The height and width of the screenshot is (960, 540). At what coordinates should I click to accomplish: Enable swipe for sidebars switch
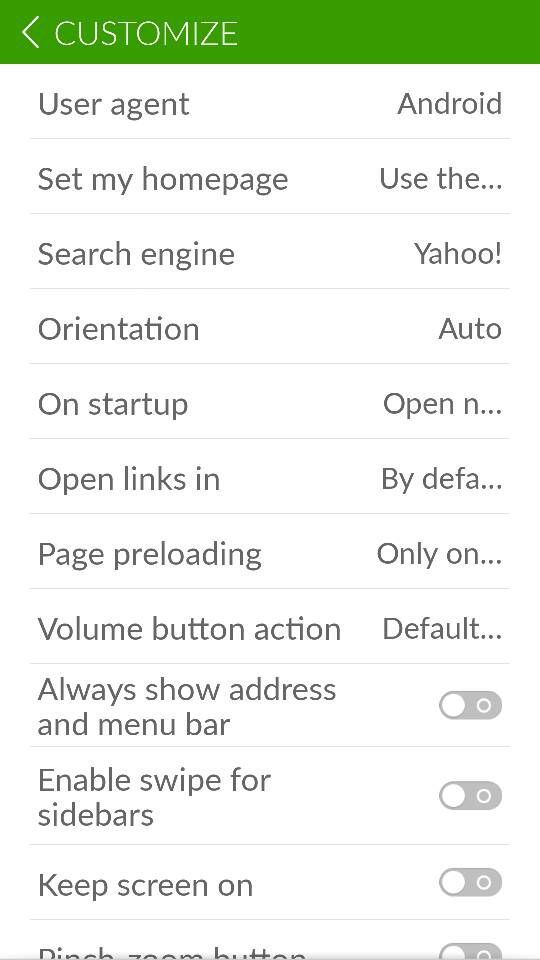pyautogui.click(x=470, y=796)
